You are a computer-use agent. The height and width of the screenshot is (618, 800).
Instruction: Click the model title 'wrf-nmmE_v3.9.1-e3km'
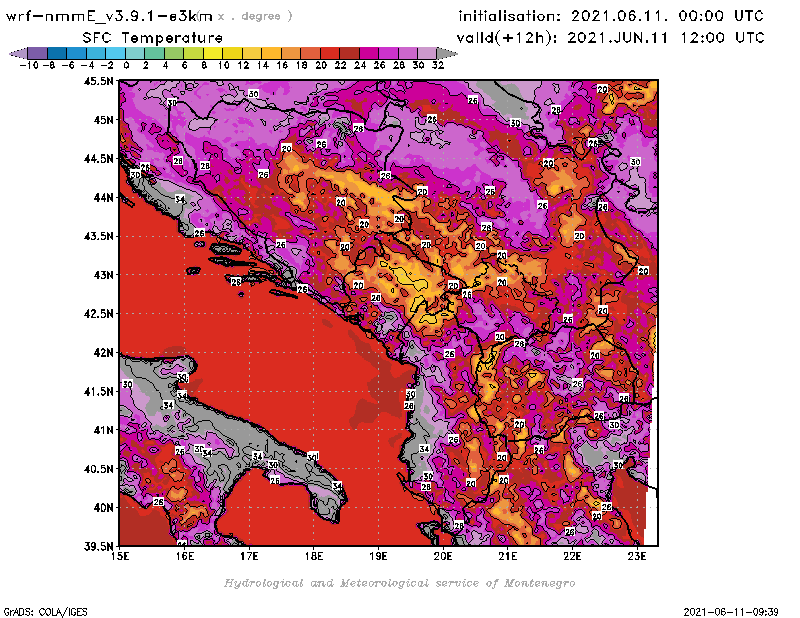tap(109, 16)
